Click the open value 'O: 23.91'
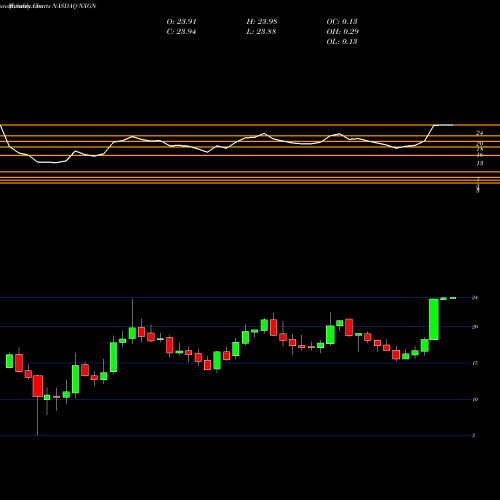The height and width of the screenshot is (500, 500). click(181, 22)
